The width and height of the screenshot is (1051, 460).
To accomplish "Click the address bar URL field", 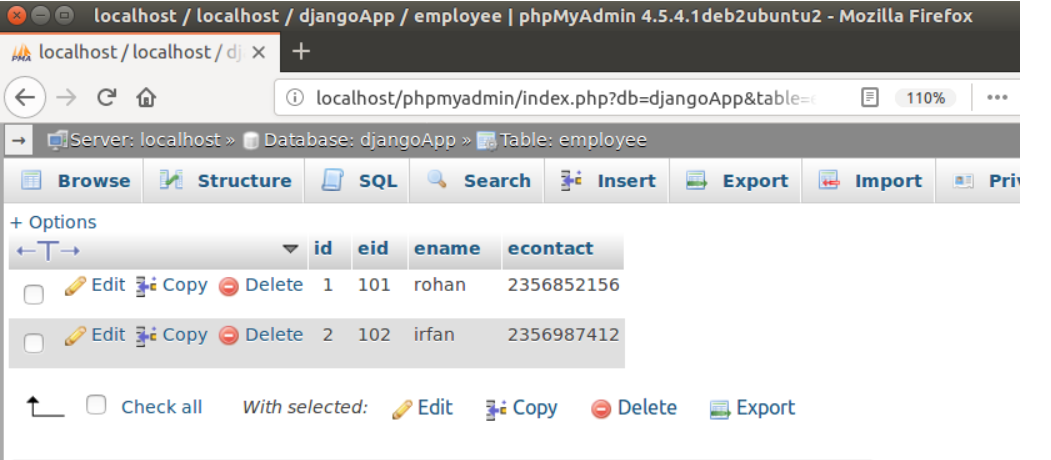I will 566,99.
